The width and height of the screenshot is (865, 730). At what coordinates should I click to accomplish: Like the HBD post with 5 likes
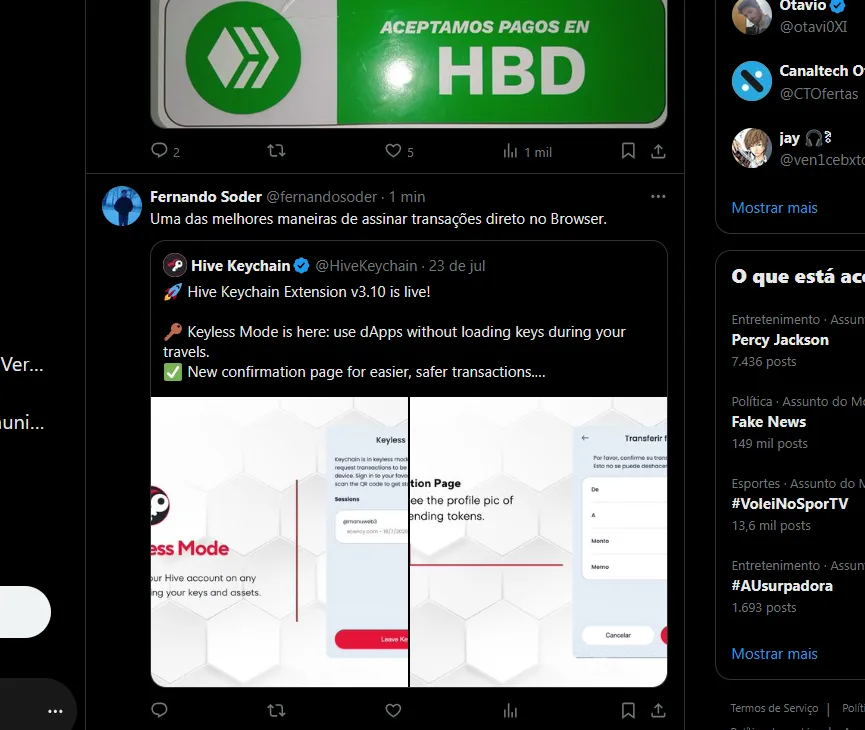399,151
